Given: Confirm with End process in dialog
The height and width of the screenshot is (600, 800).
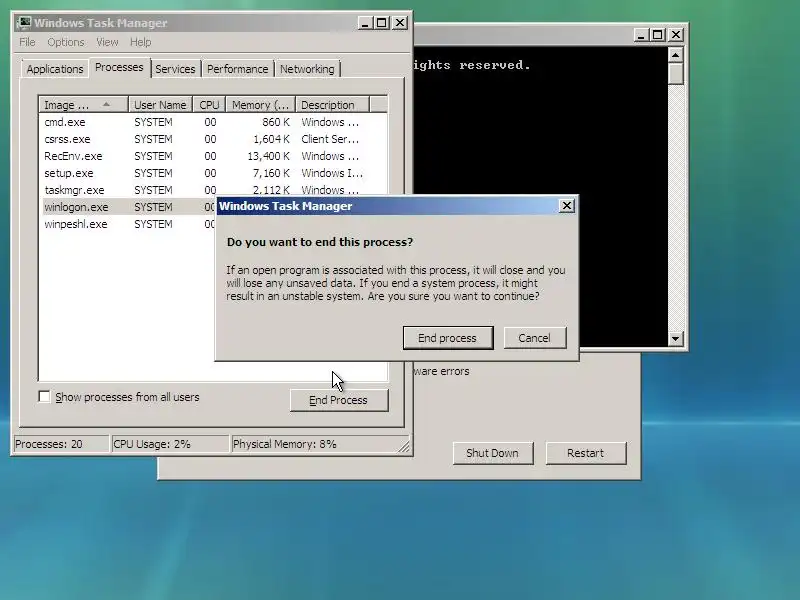Looking at the screenshot, I should [x=447, y=338].
